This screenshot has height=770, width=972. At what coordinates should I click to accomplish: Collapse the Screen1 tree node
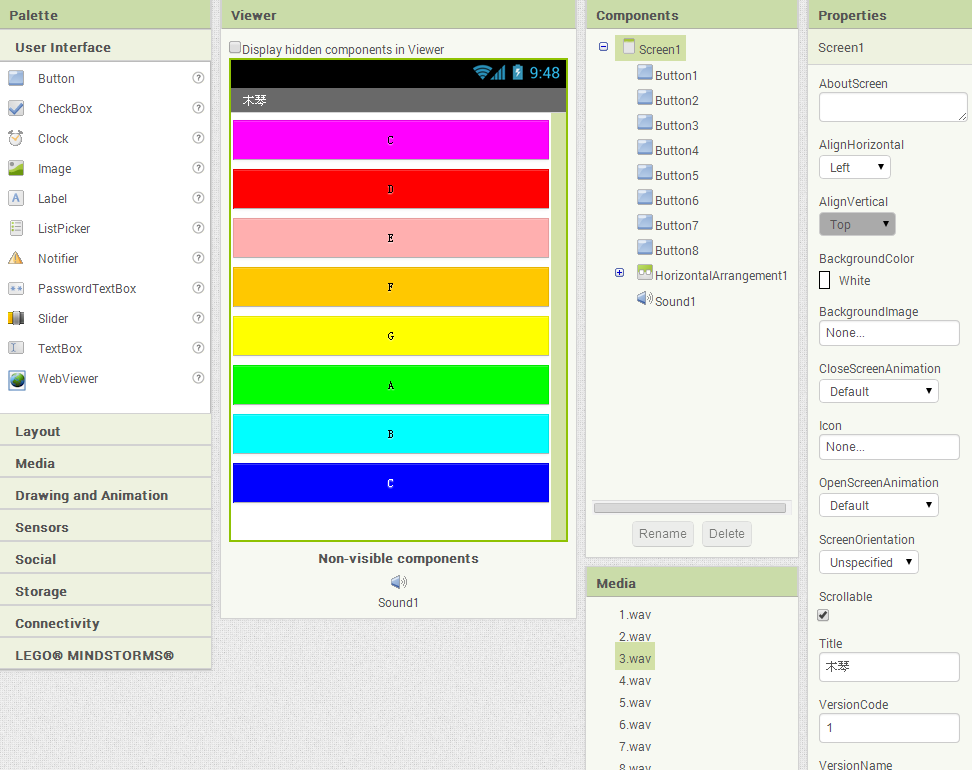603,46
